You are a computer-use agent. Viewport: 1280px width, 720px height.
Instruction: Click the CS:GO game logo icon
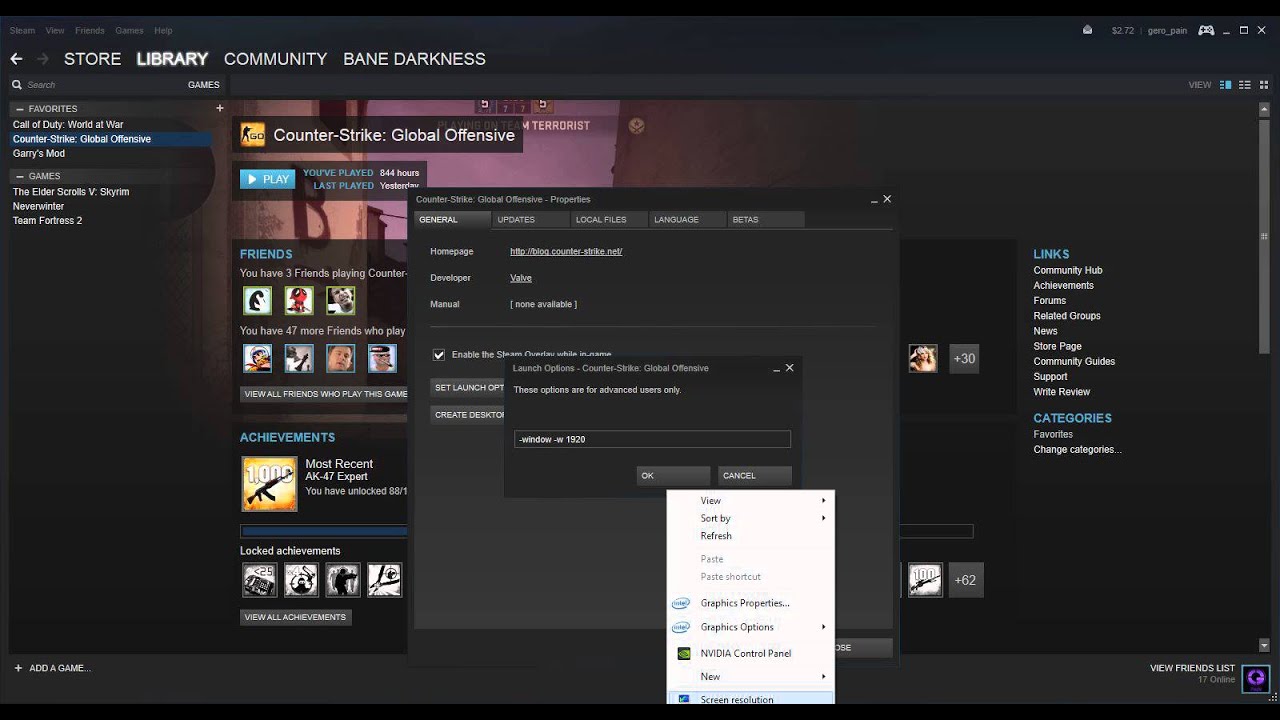253,135
